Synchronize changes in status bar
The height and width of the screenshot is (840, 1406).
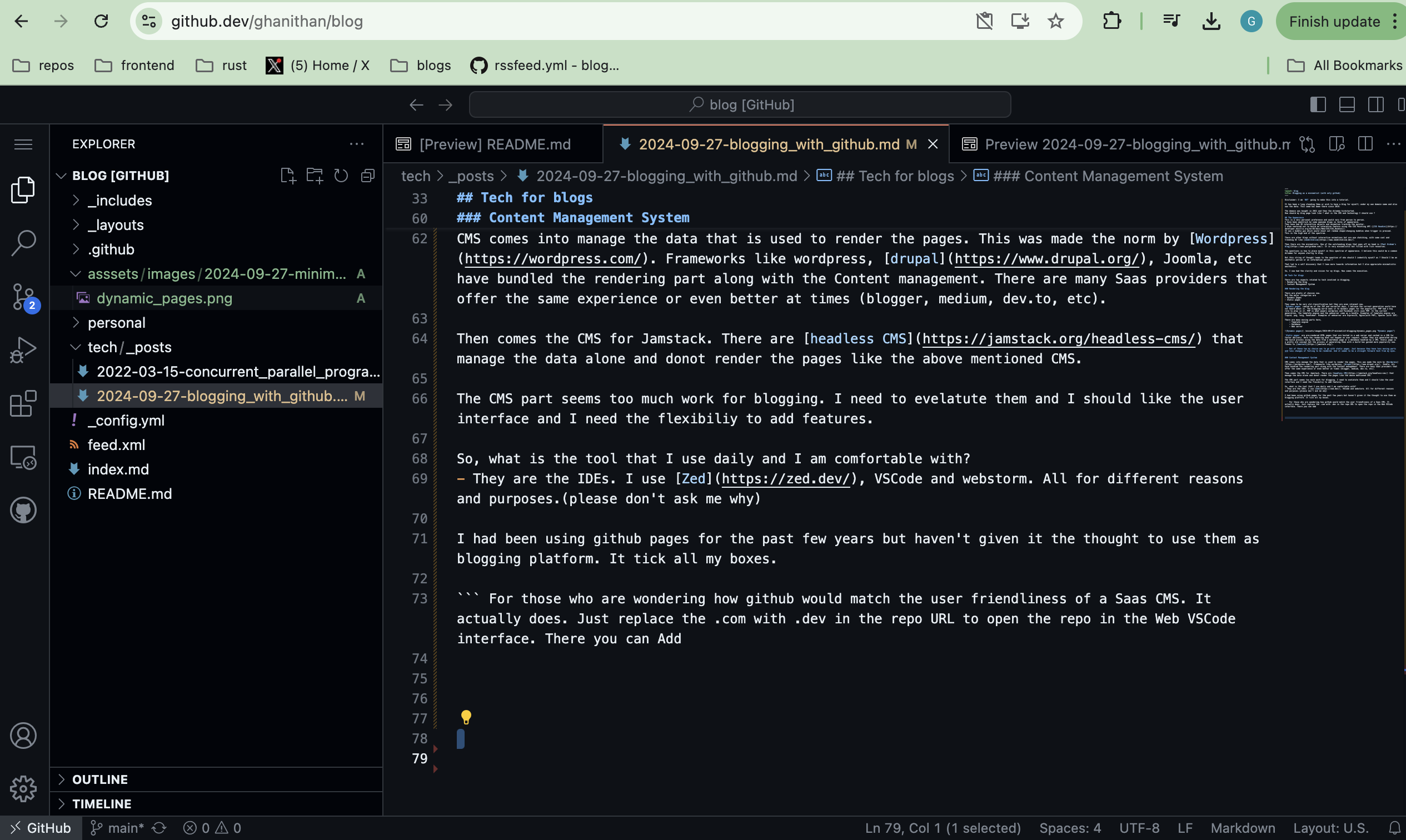(159, 828)
